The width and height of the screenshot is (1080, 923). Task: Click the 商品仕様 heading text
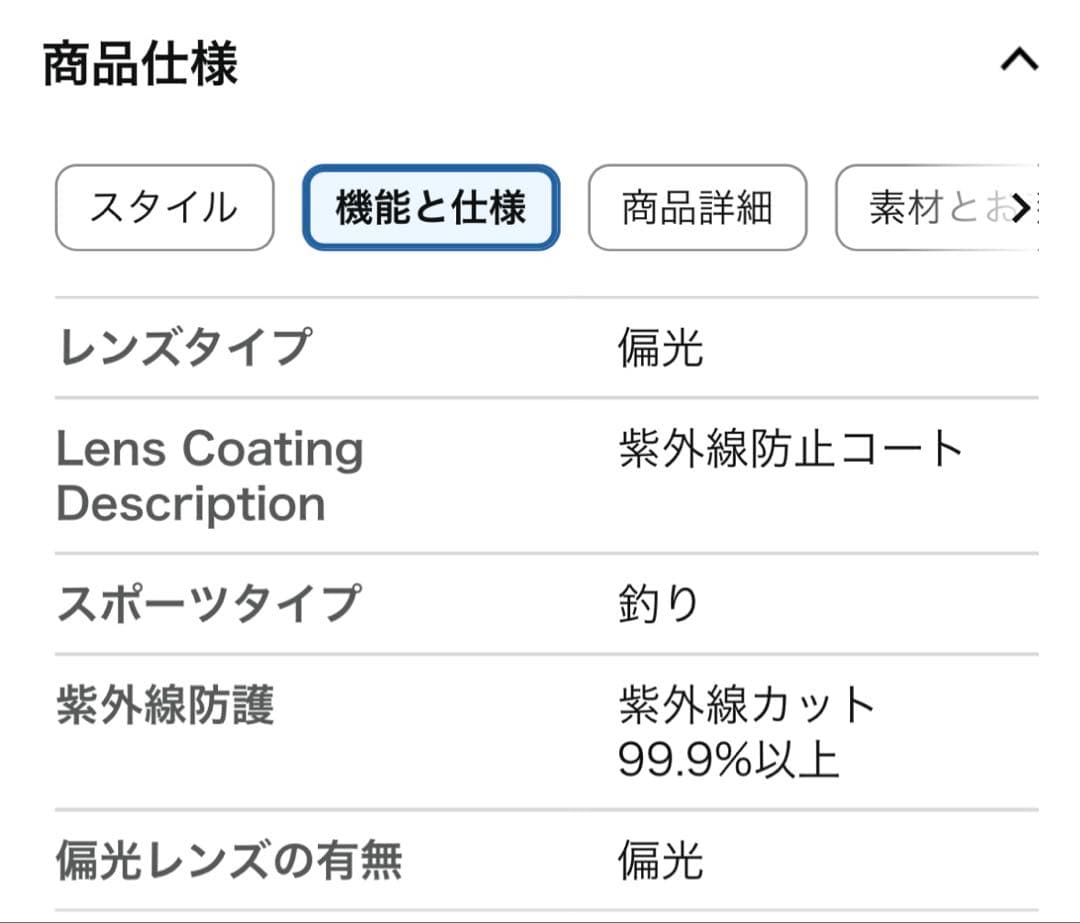click(140, 64)
